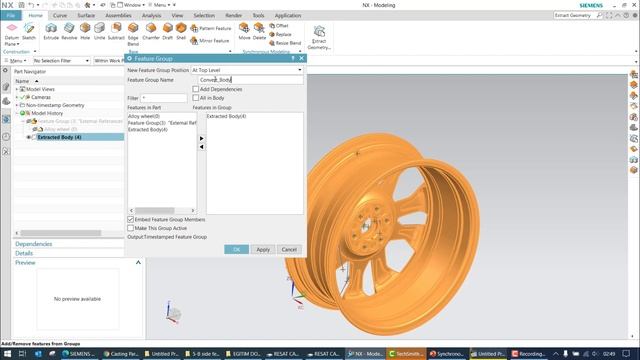This screenshot has width=640, height=360.
Task: Select the Draft tool
Action: (x=168, y=32)
